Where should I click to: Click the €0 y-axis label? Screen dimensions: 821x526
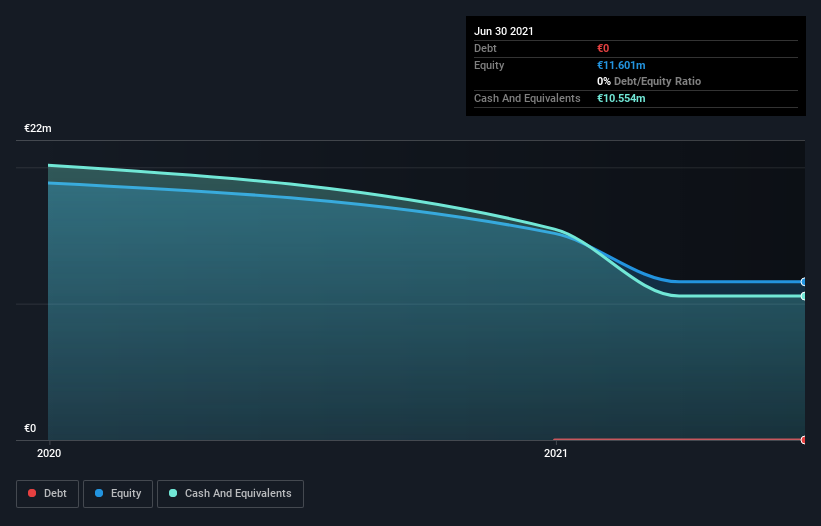pyautogui.click(x=30, y=428)
